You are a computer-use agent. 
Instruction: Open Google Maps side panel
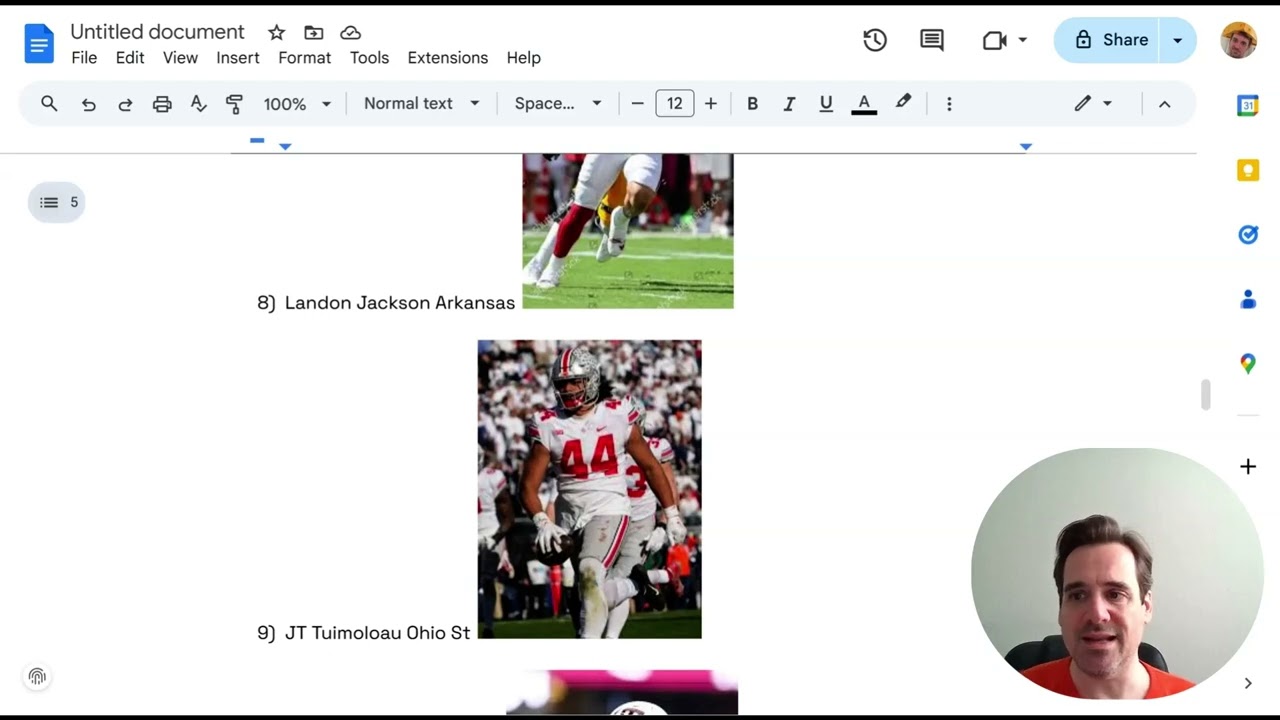tap(1247, 364)
